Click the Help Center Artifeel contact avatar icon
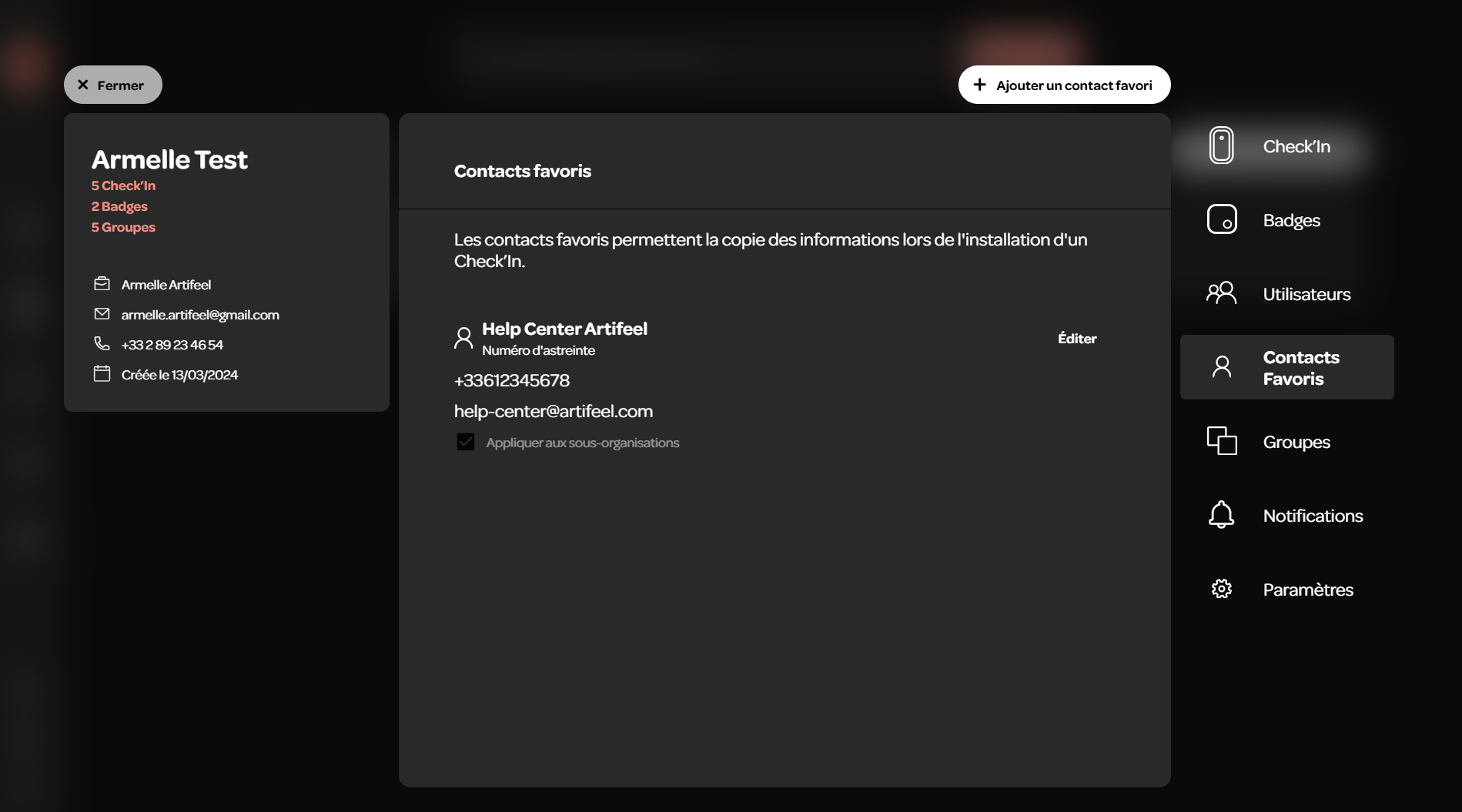 463,338
